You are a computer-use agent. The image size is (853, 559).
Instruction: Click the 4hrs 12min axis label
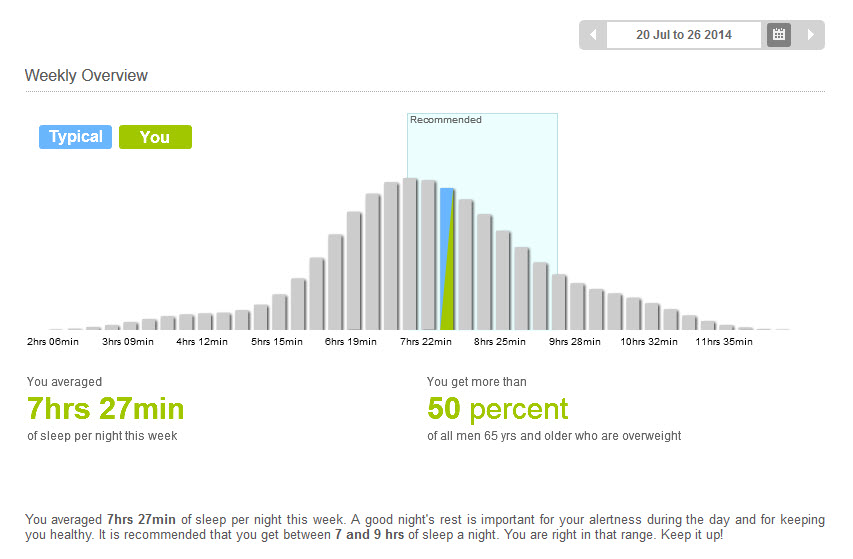pyautogui.click(x=202, y=341)
